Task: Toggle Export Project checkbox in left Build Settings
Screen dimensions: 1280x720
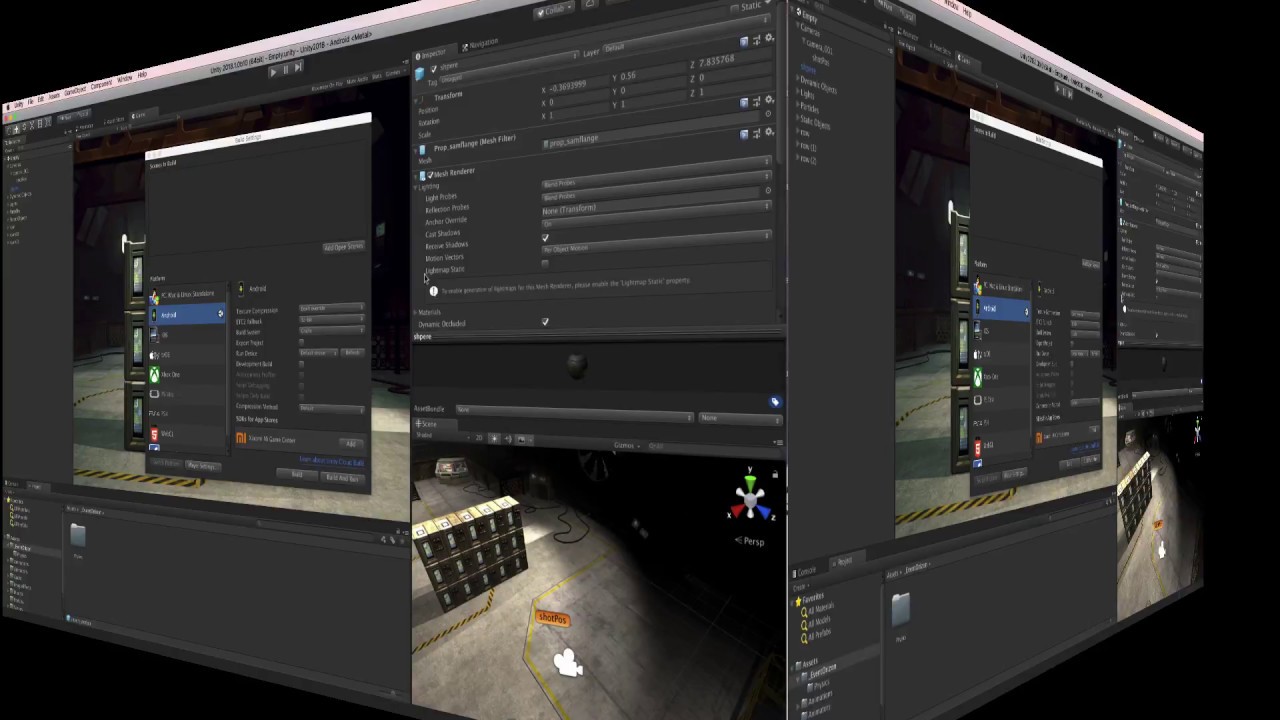Action: pyautogui.click(x=301, y=342)
